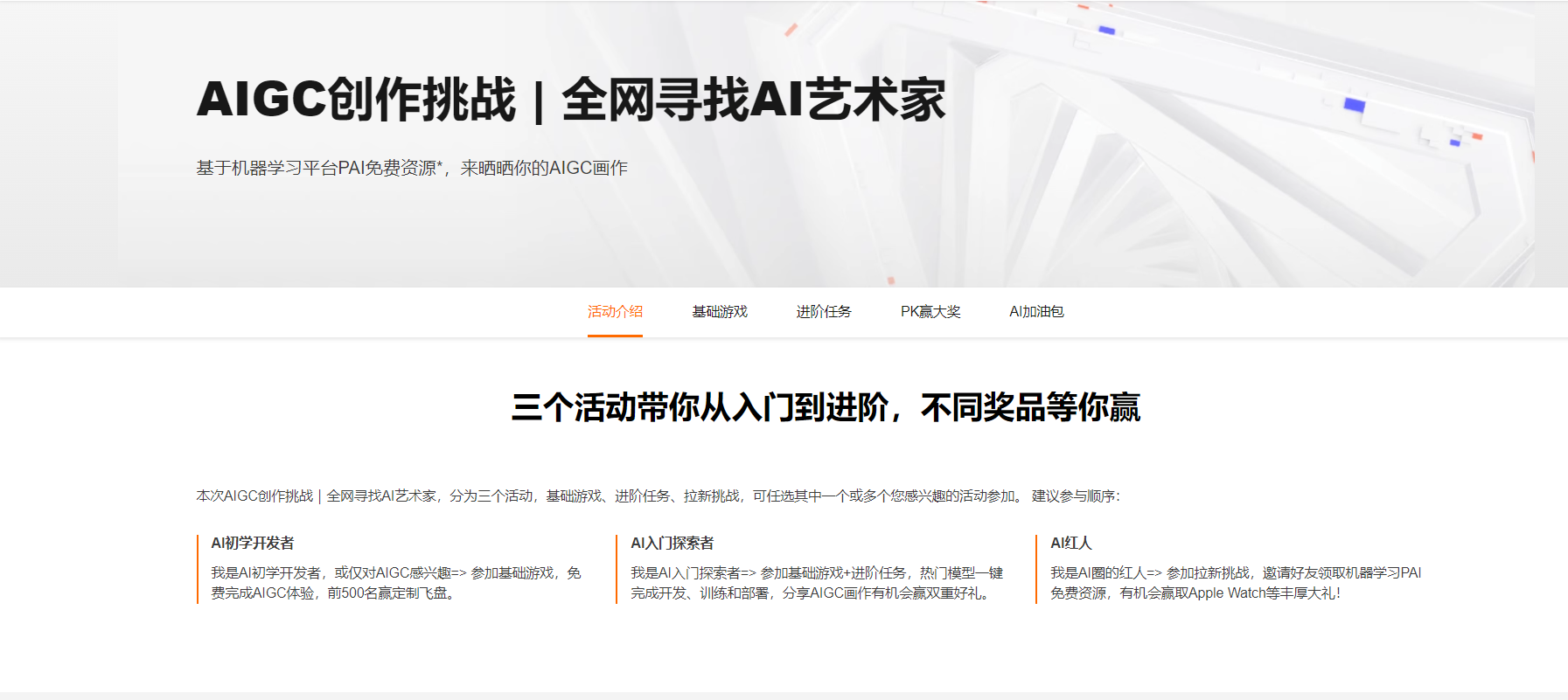Click the description mentioning 热门模型一键完成开发

coord(817,583)
